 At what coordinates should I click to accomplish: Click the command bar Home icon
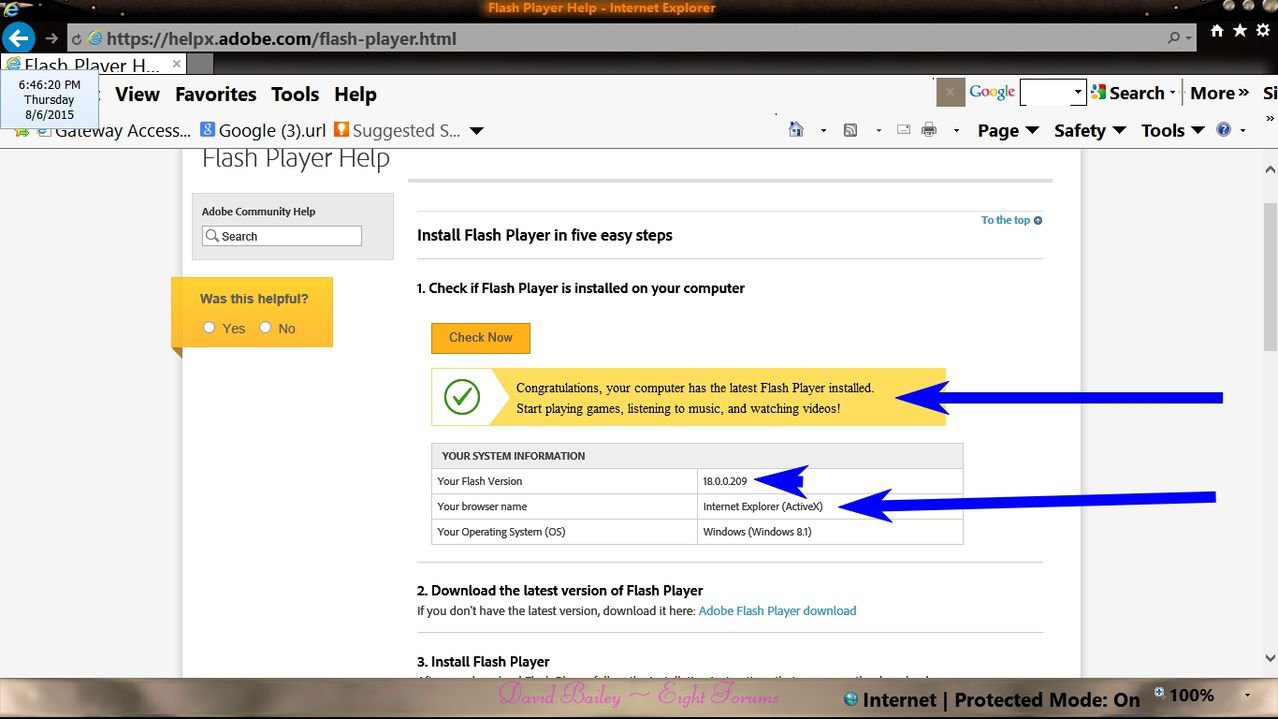pos(796,130)
